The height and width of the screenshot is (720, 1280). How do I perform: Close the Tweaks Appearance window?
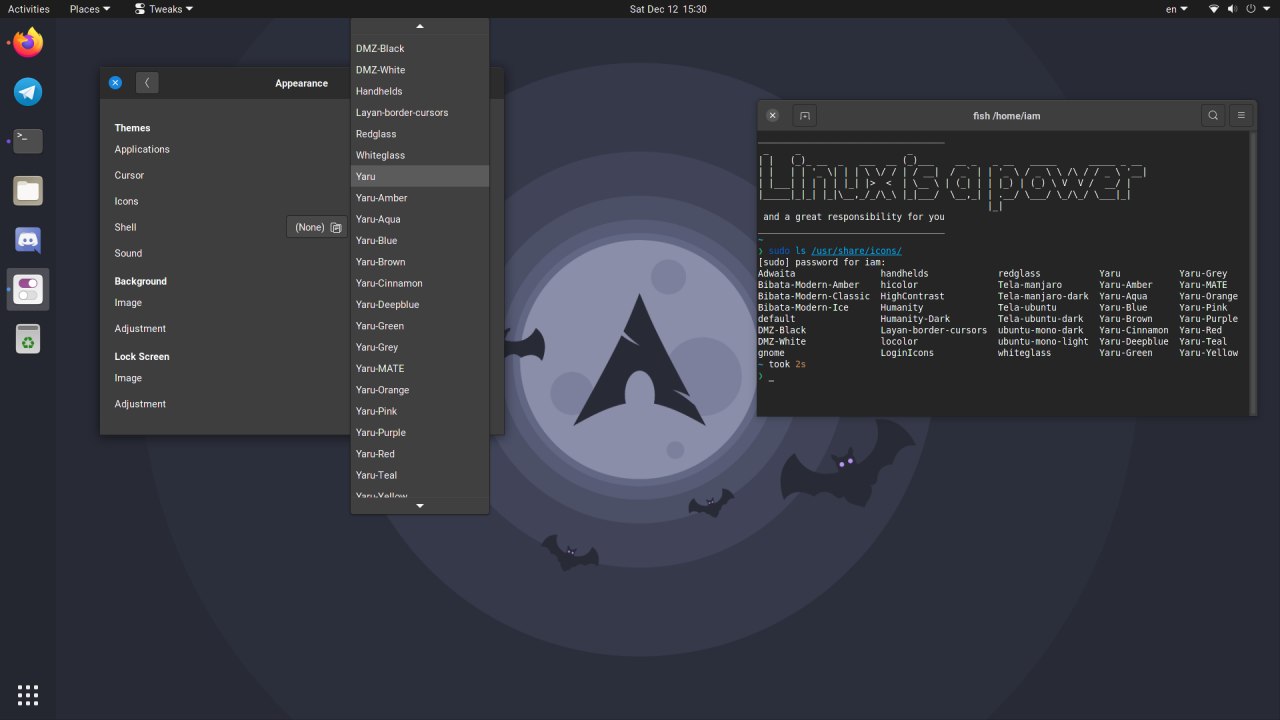point(115,83)
